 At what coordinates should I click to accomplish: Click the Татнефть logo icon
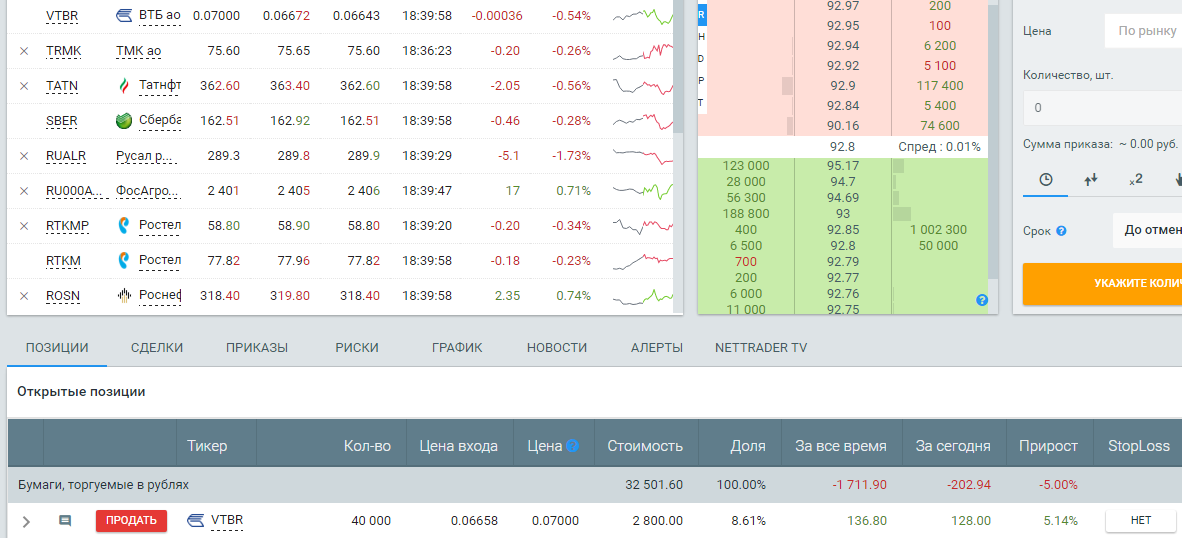(124, 86)
